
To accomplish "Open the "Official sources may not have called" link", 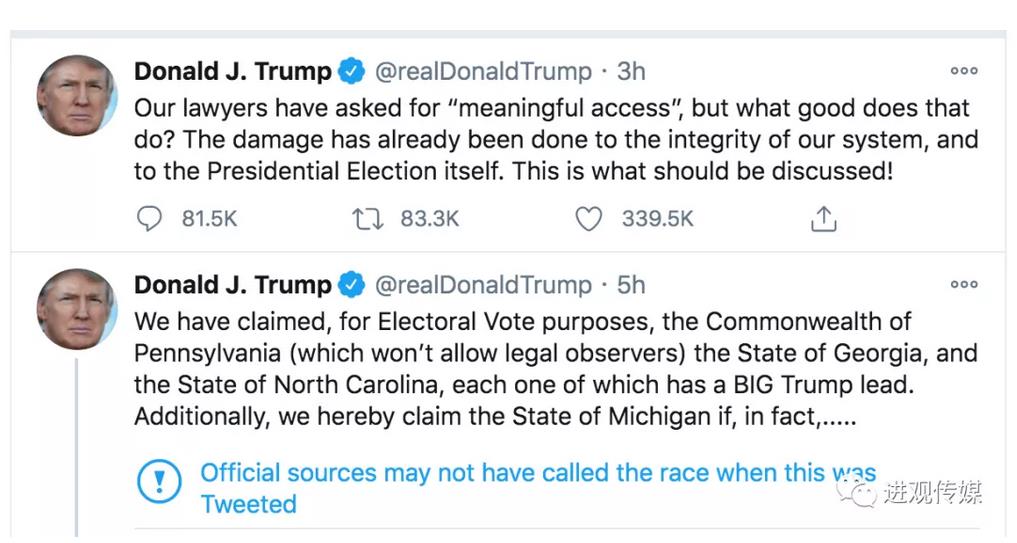I will click(x=537, y=474).
